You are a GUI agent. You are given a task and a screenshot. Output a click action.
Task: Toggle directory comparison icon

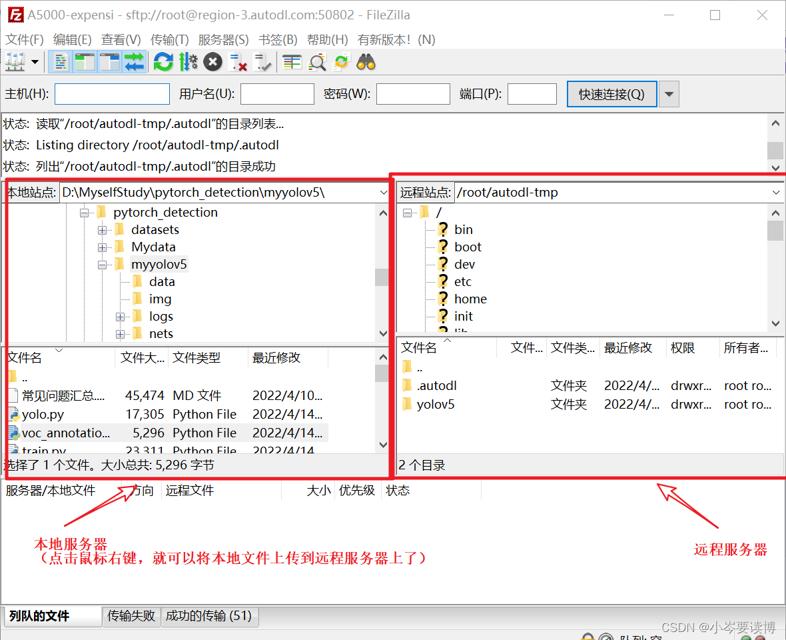click(x=317, y=63)
